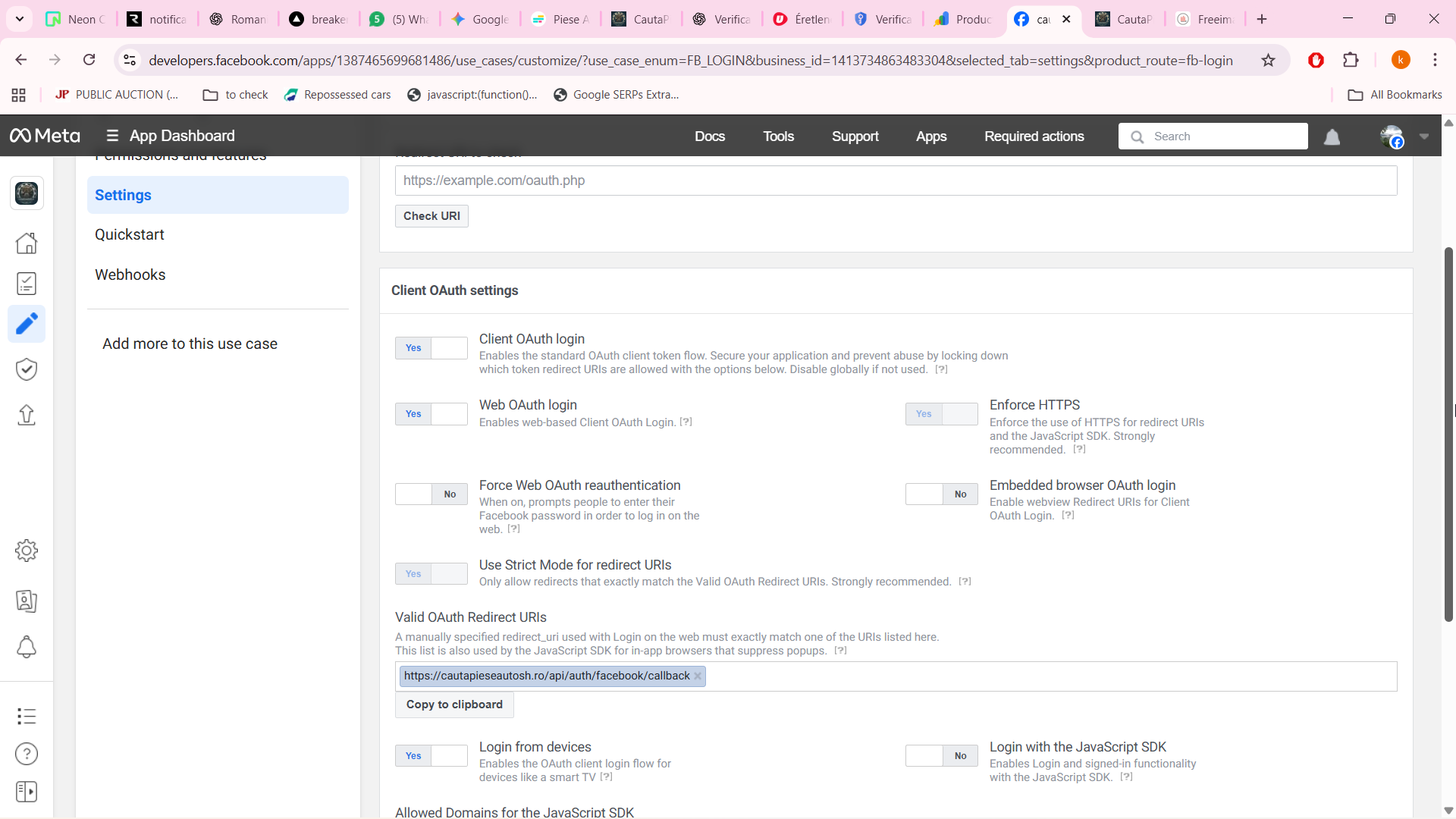
Task: Open Required actions in the header
Action: (x=1034, y=136)
